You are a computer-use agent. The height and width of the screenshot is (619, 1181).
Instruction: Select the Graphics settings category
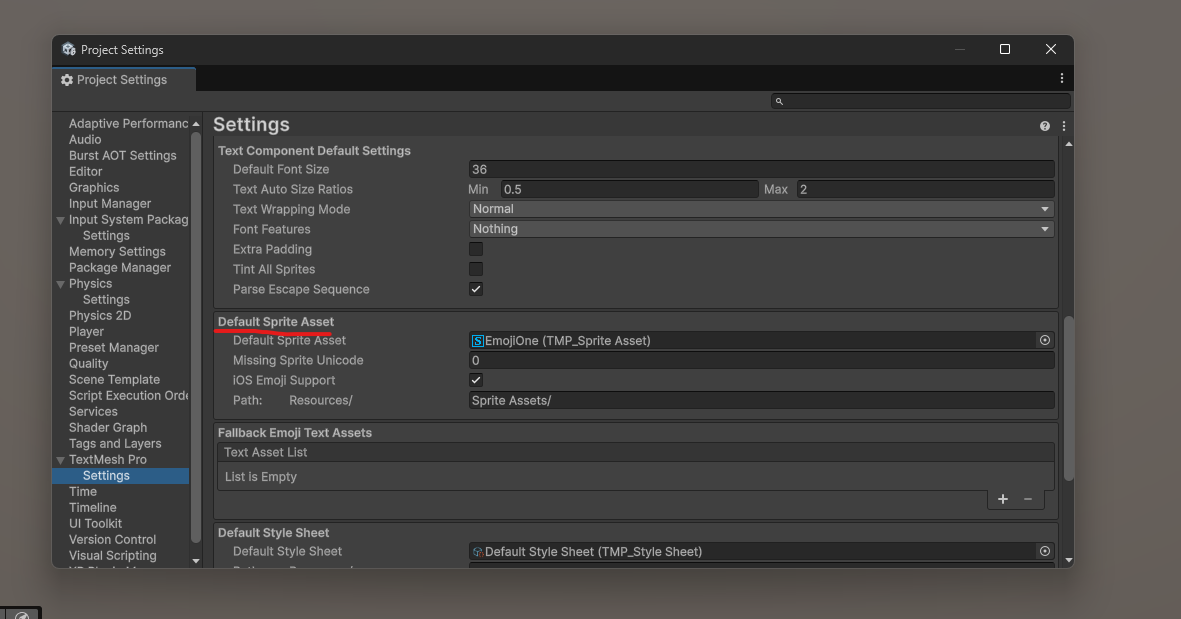(x=94, y=188)
